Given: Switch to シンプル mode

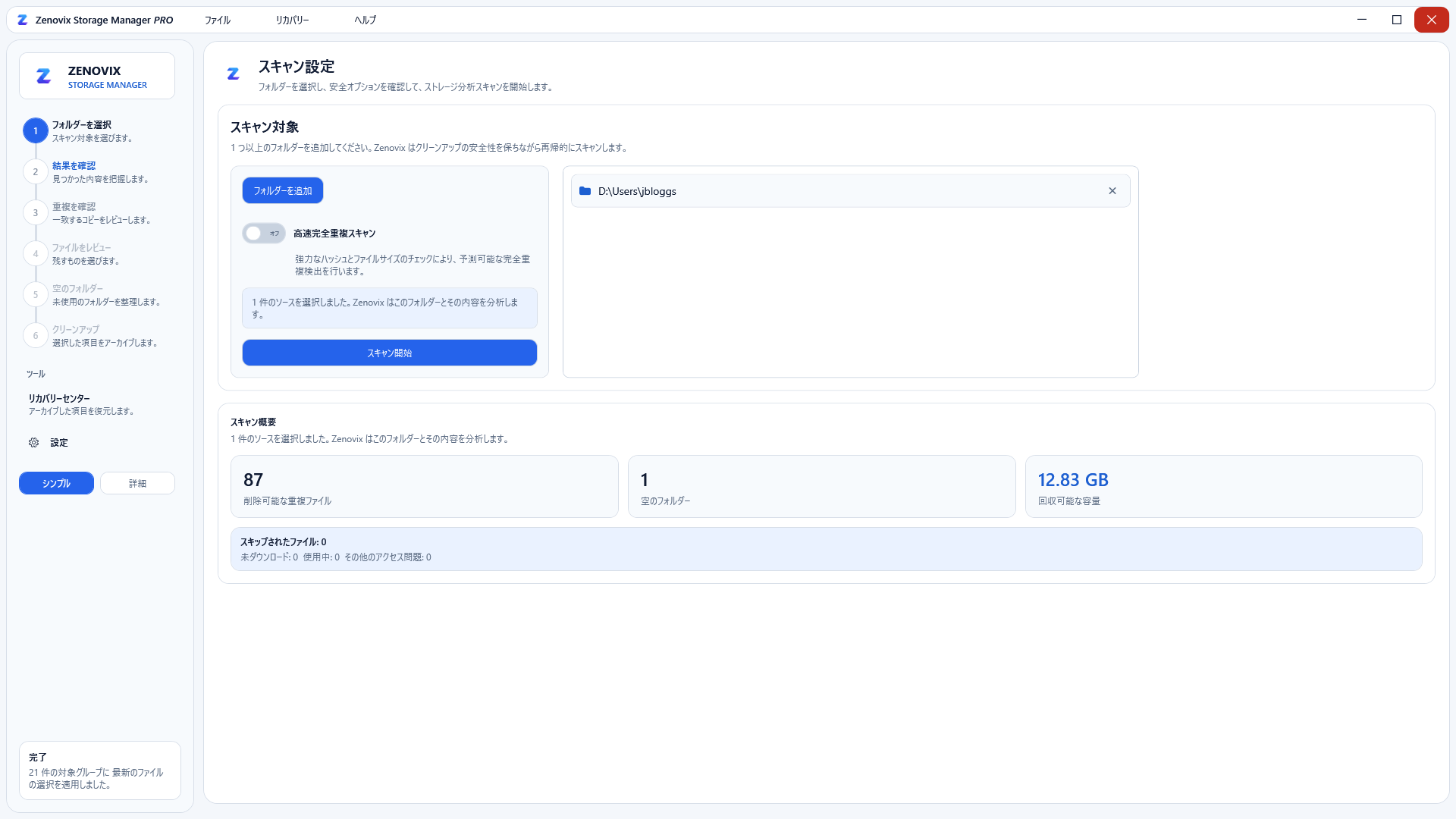Looking at the screenshot, I should pos(56,484).
